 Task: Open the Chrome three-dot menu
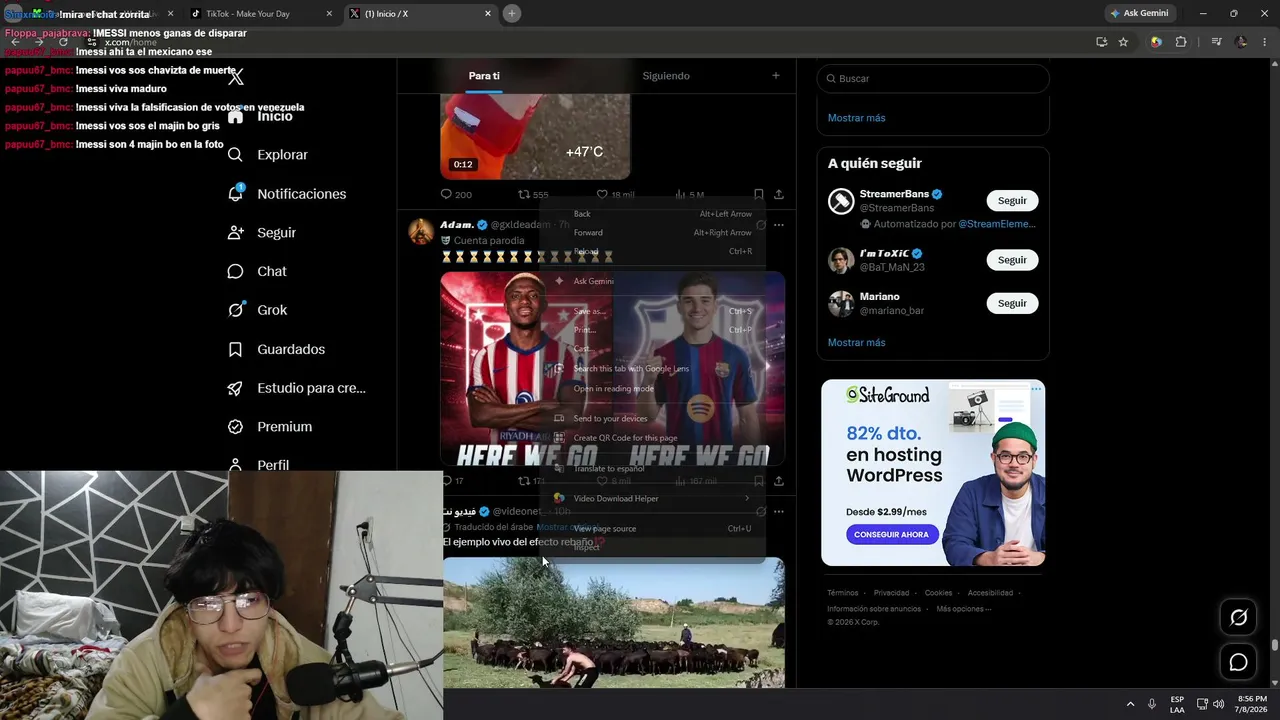tap(1265, 42)
